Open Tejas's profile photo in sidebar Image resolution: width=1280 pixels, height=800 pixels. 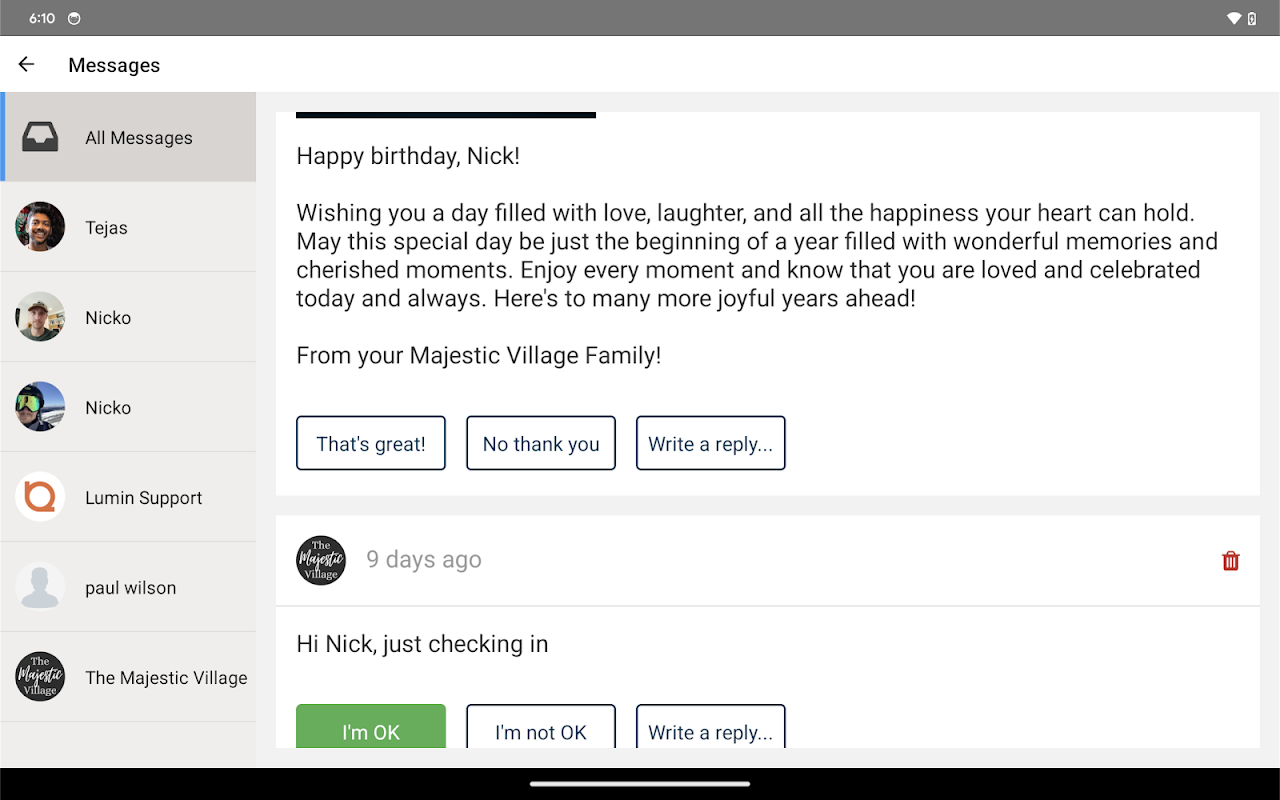(40, 227)
